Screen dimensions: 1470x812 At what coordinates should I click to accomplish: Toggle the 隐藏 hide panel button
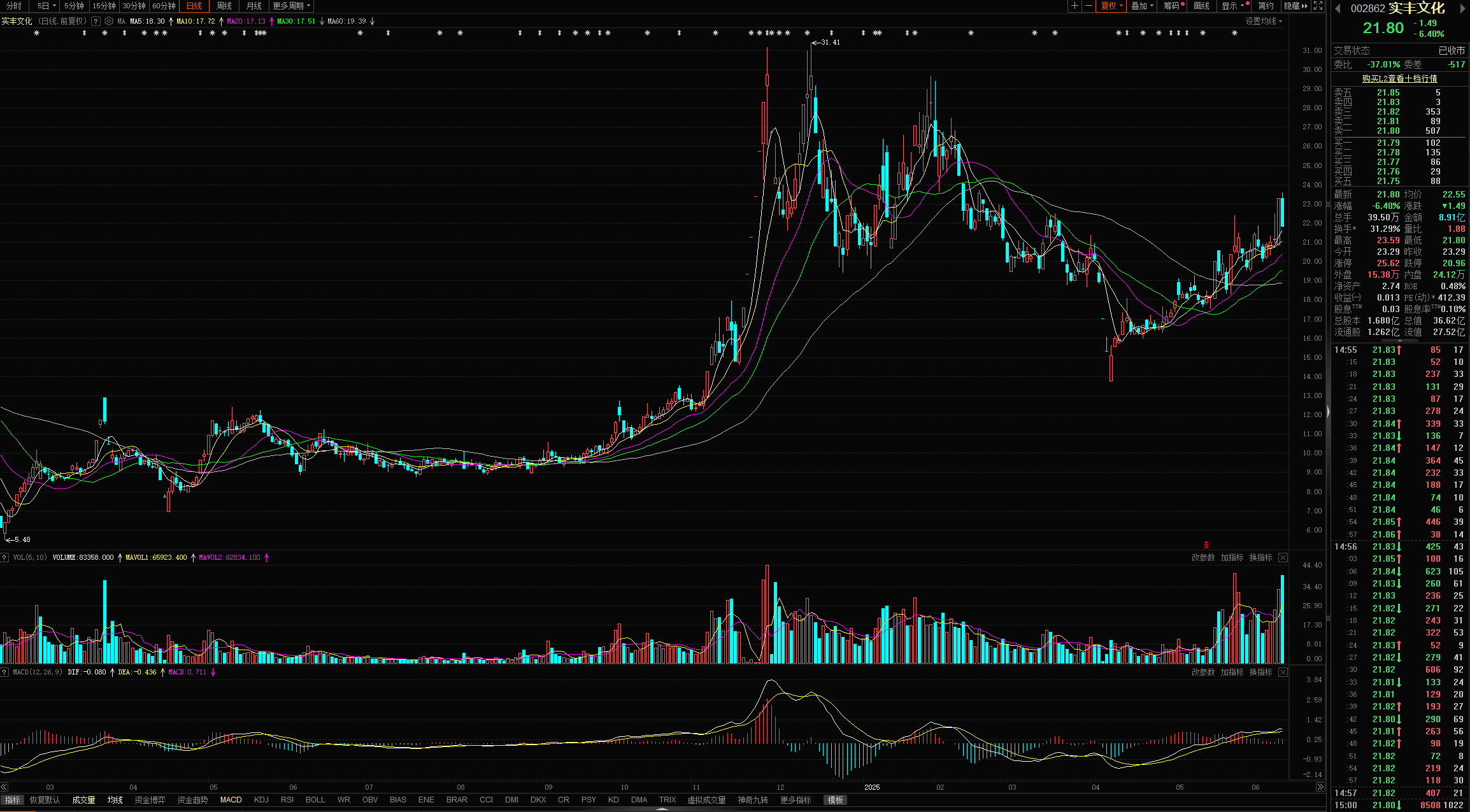click(x=1295, y=6)
